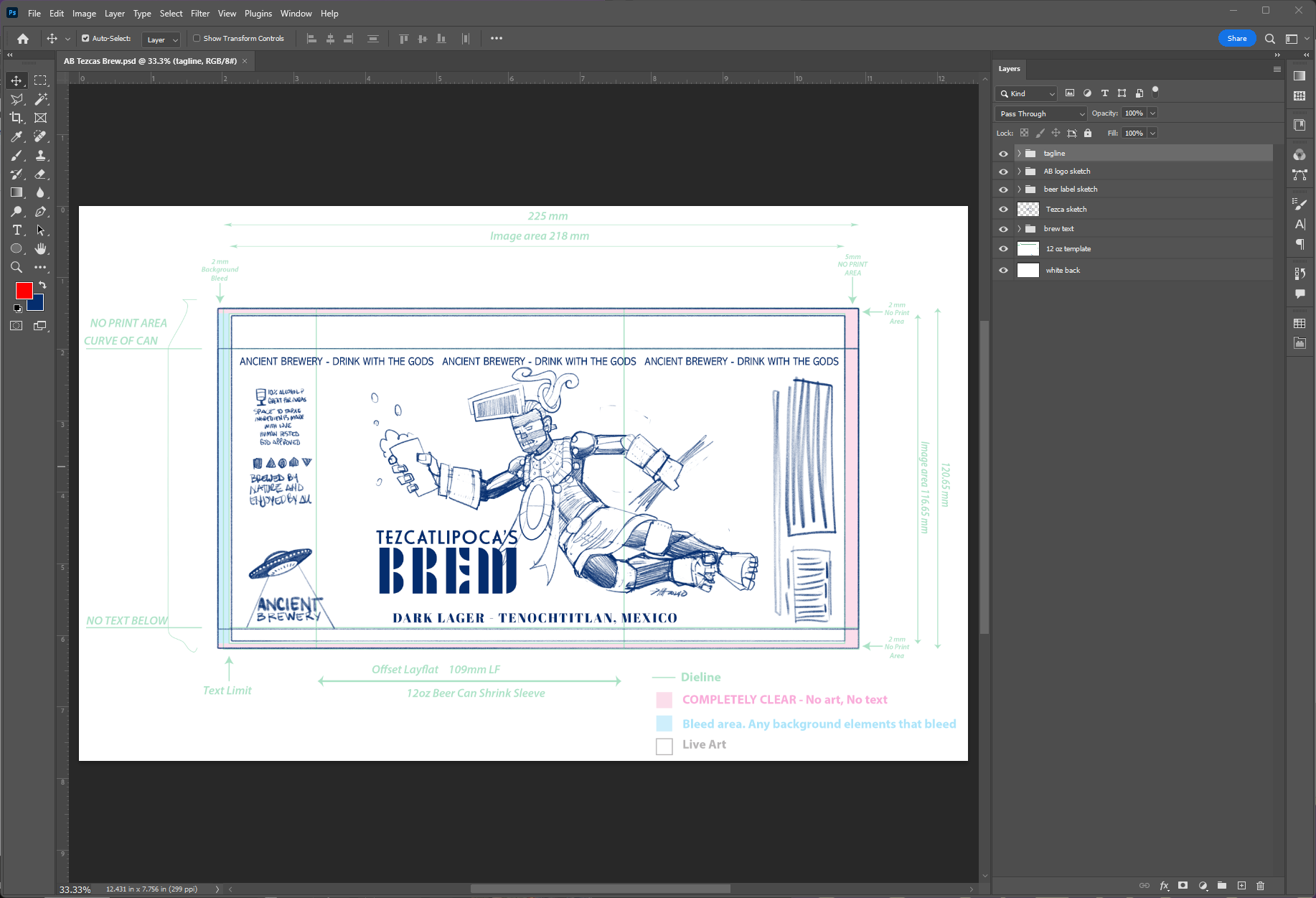Select the Frame tool
The width and height of the screenshot is (1316, 898).
pyautogui.click(x=40, y=118)
